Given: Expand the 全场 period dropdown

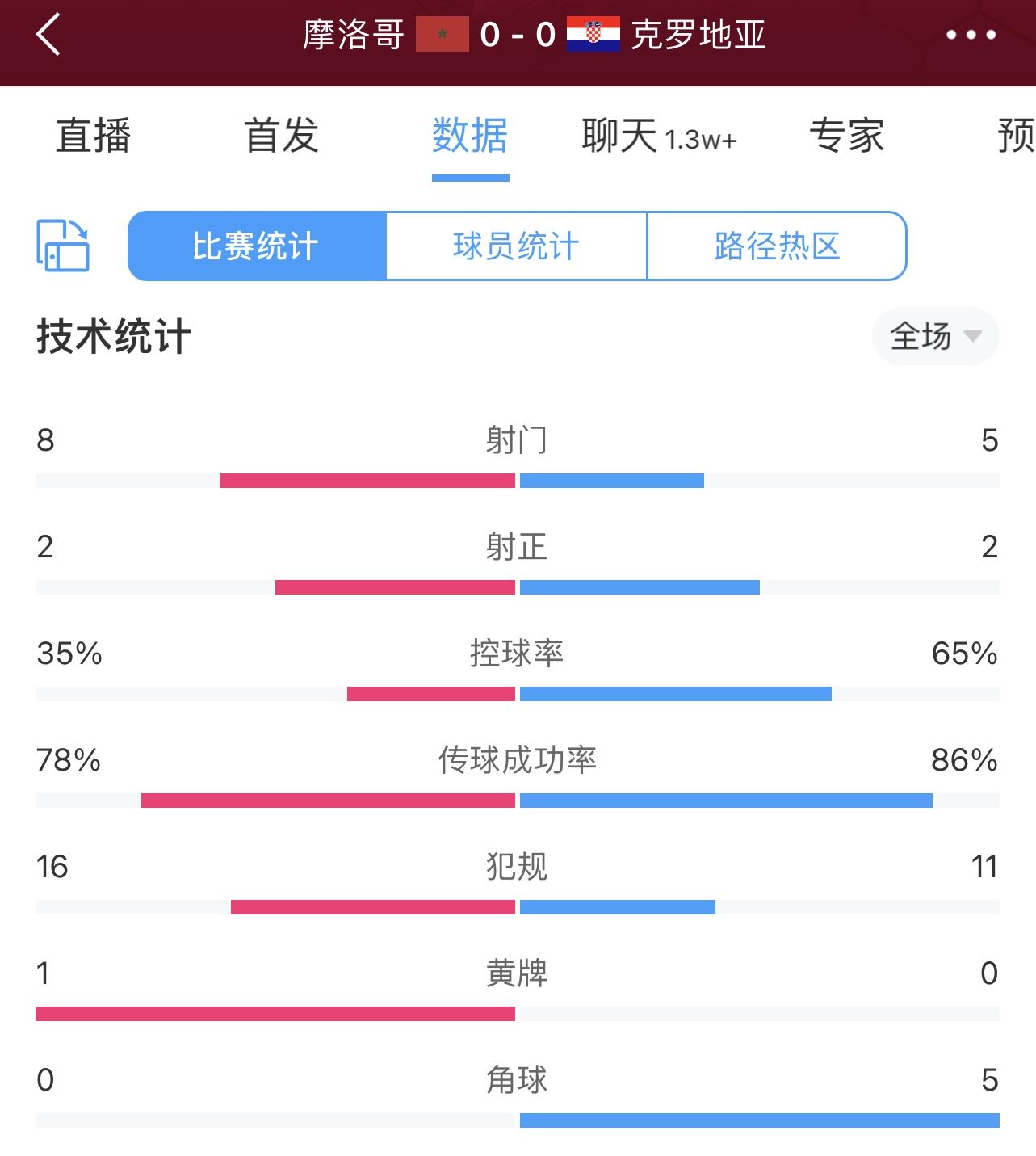Looking at the screenshot, I should (x=935, y=336).
